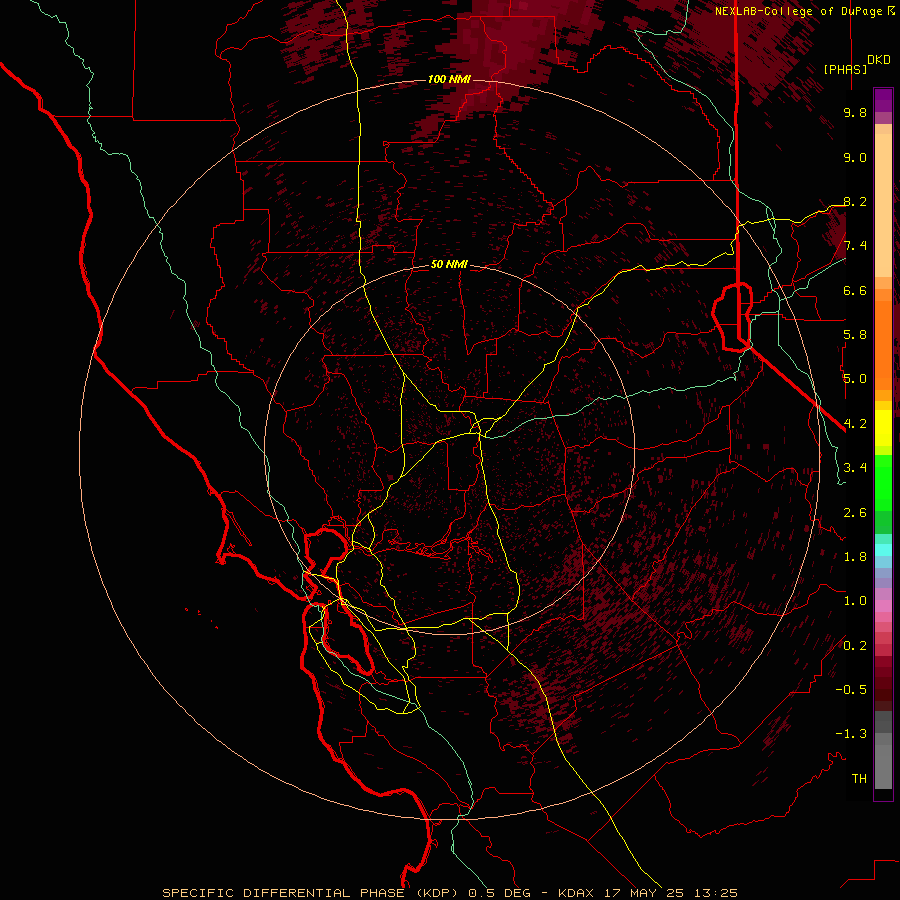Pick the yellow segment of the color bar
This screenshot has width=900, height=900.
click(883, 428)
